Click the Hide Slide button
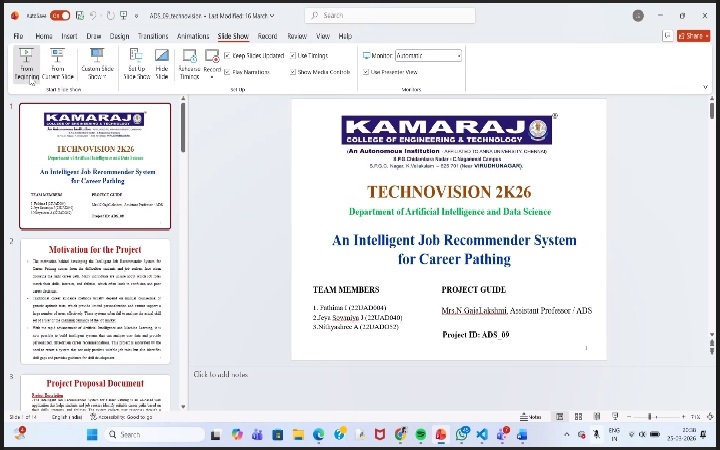This screenshot has height=450, width=720. (162, 64)
